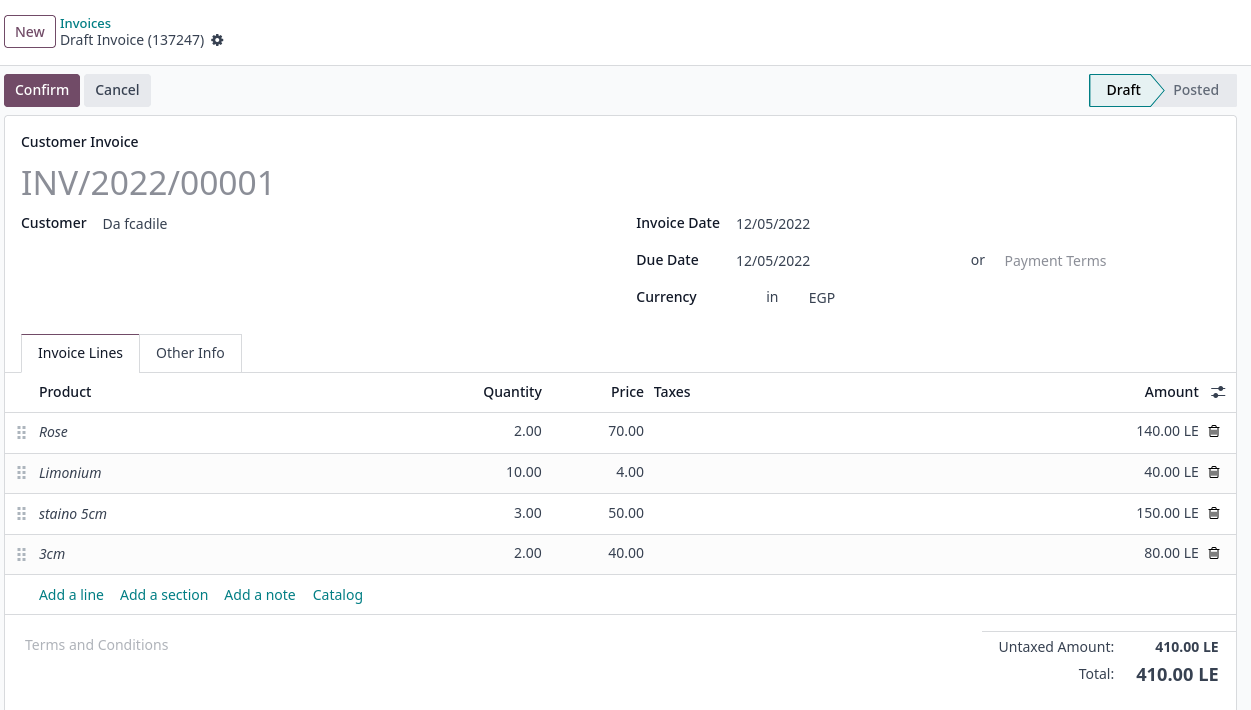Confirm the draft invoice
Image resolution: width=1251 pixels, height=710 pixels.
point(42,90)
